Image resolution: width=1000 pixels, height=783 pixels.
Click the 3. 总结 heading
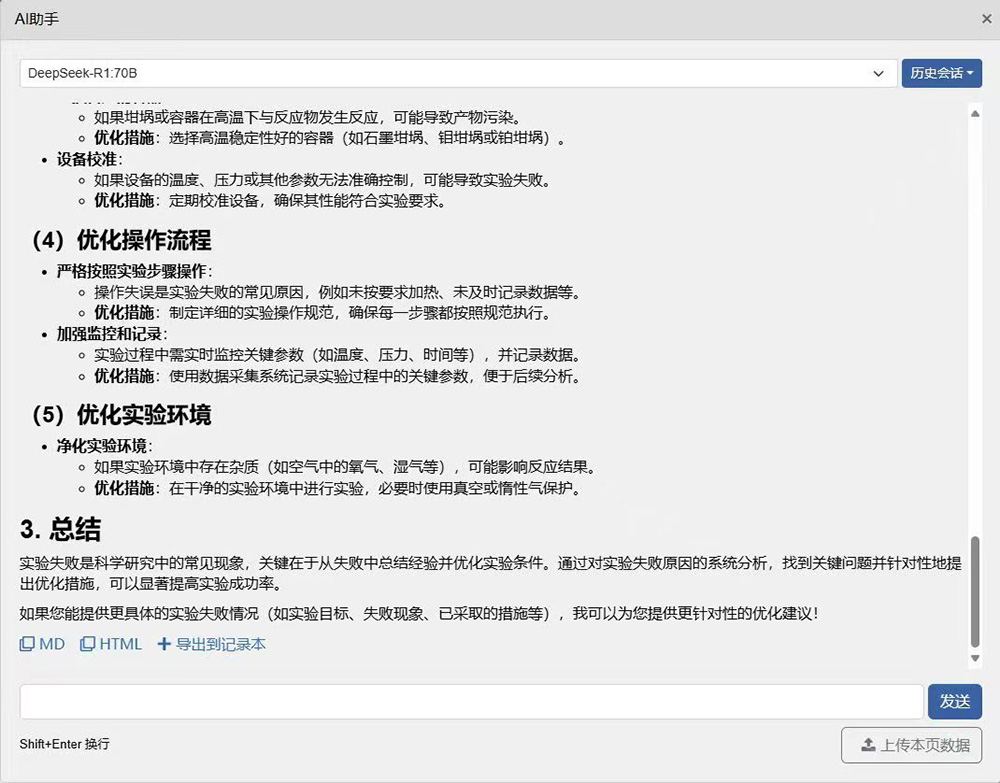(x=61, y=529)
